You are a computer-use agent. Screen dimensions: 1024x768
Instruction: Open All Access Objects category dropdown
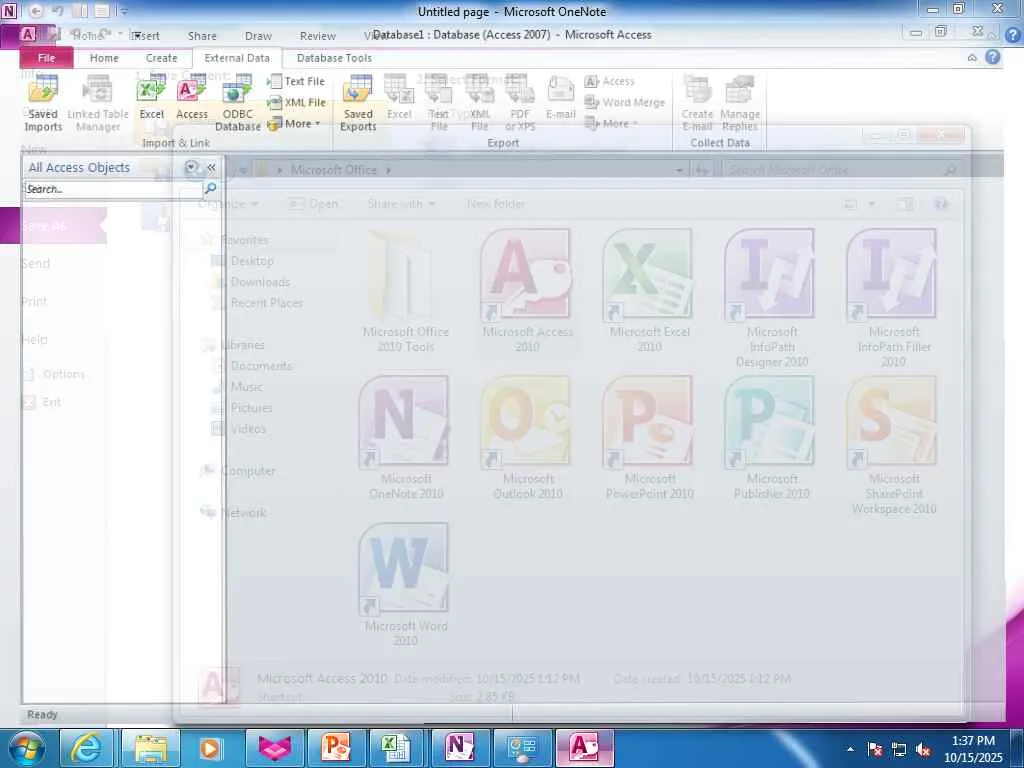tap(191, 168)
